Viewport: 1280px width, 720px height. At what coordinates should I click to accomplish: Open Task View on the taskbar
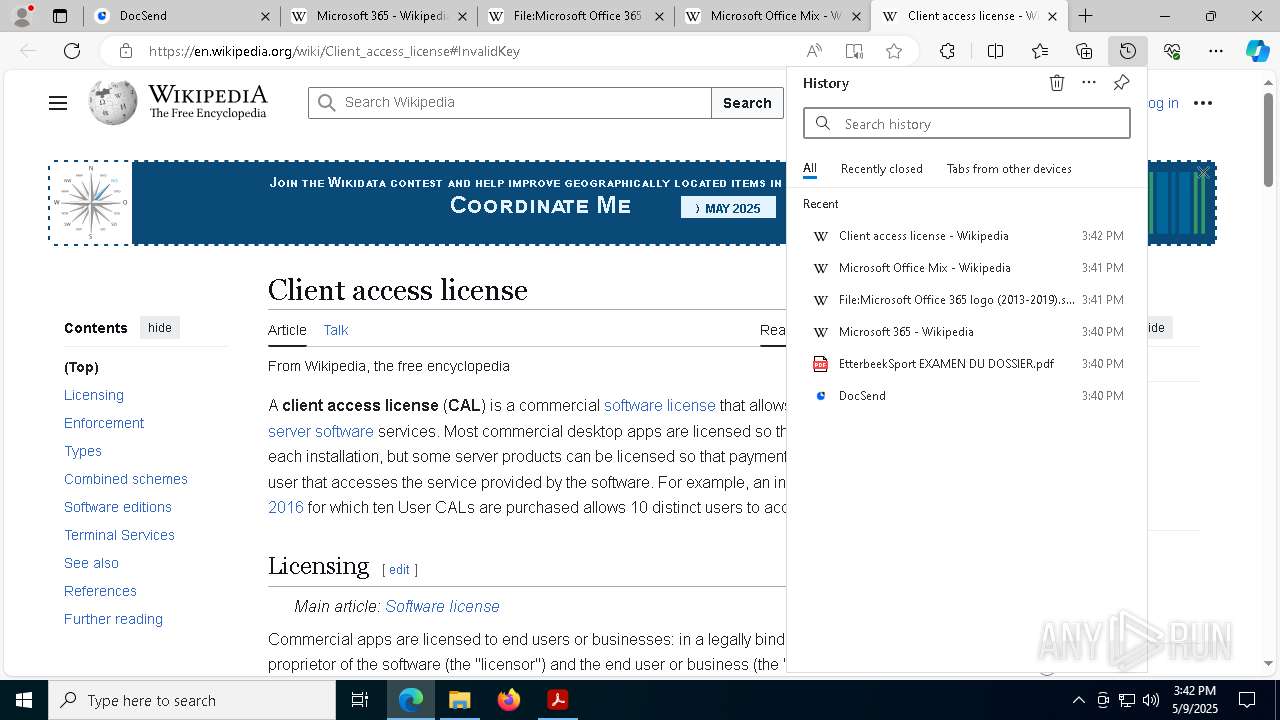360,700
